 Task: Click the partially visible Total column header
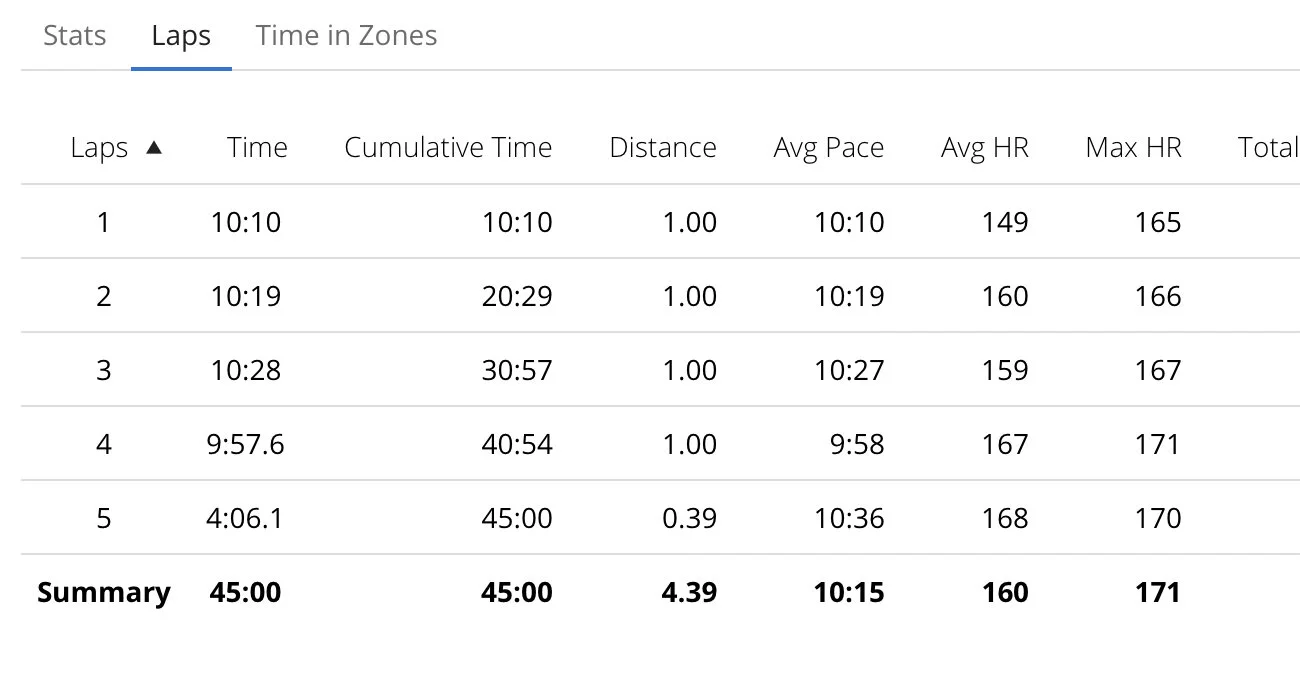(1268, 148)
